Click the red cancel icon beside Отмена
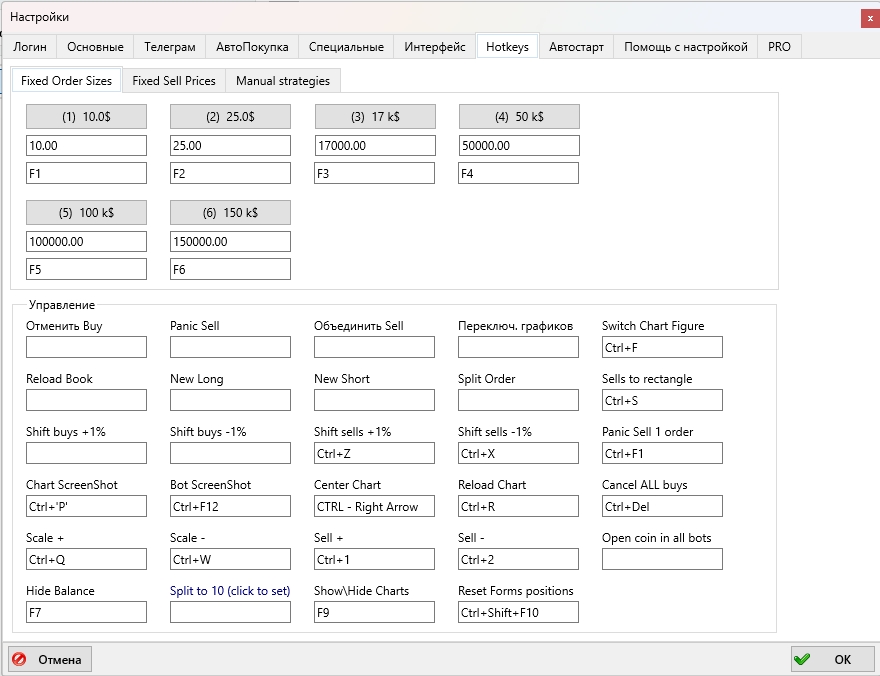The width and height of the screenshot is (880, 676). 21,659
